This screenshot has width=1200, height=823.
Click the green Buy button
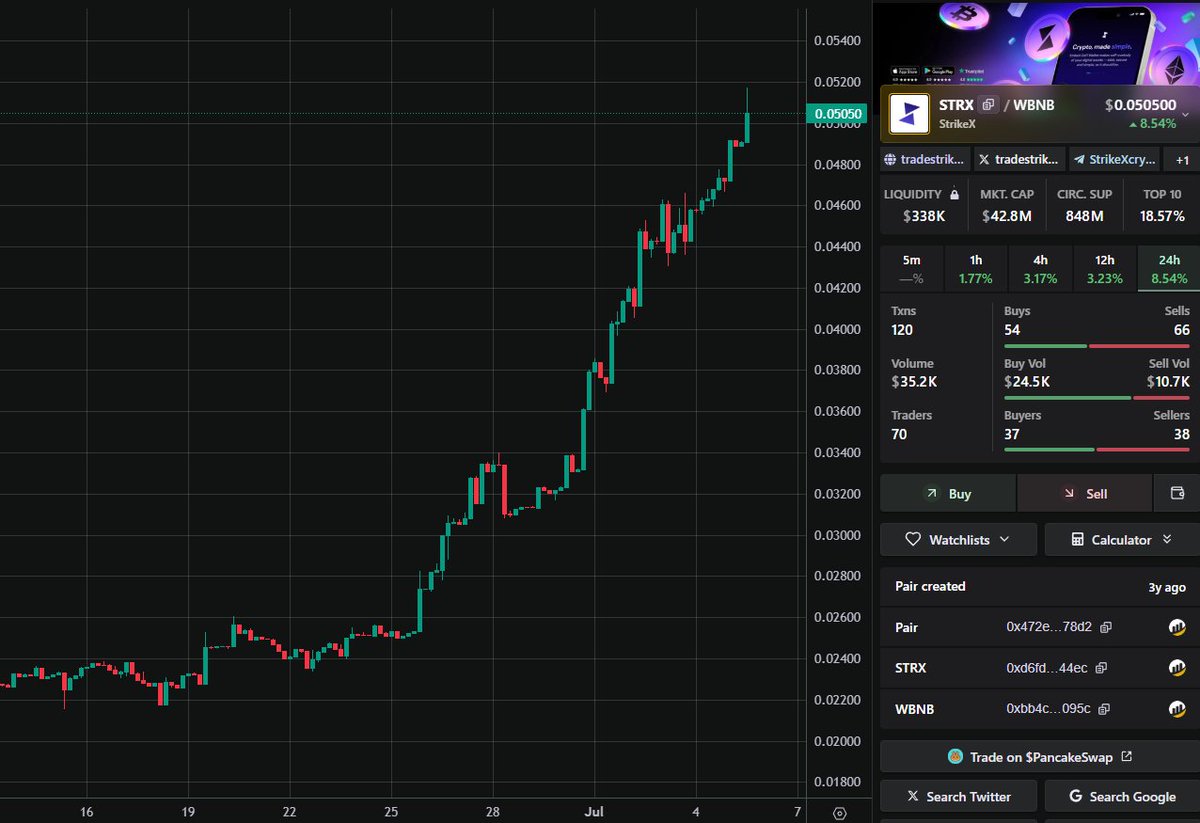coord(948,493)
